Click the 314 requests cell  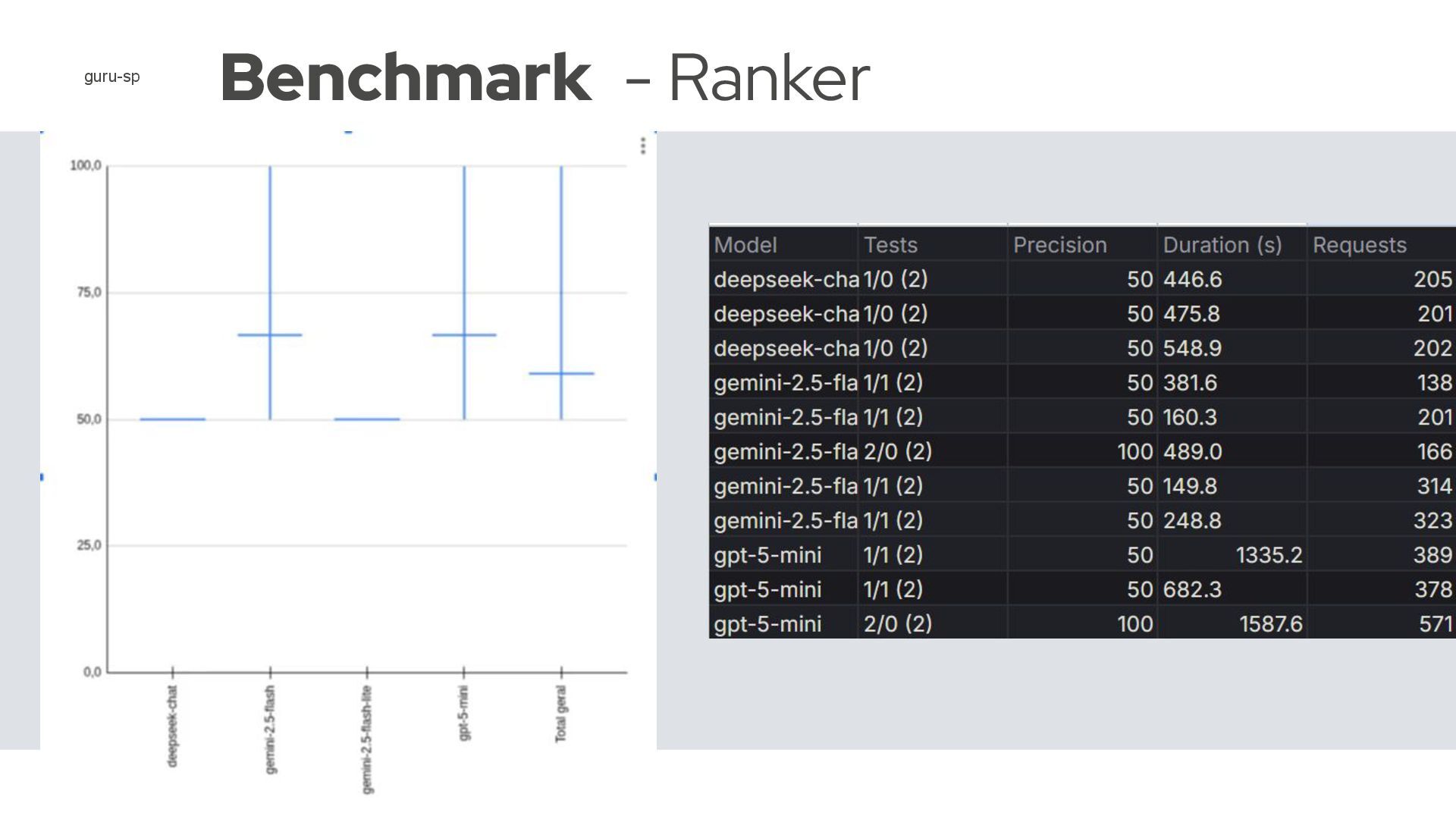[1434, 485]
